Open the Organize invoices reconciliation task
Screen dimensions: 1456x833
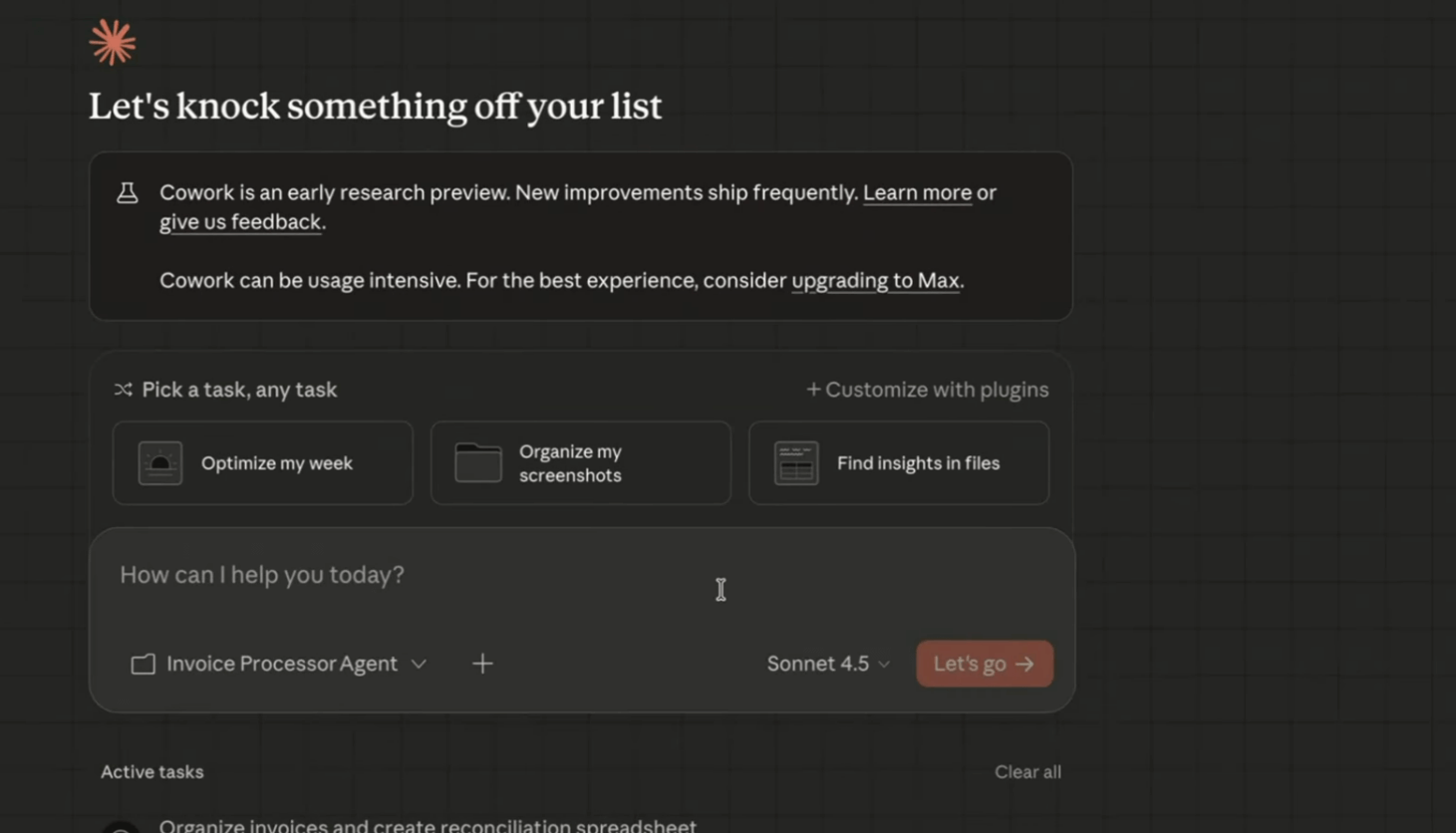[428, 825]
